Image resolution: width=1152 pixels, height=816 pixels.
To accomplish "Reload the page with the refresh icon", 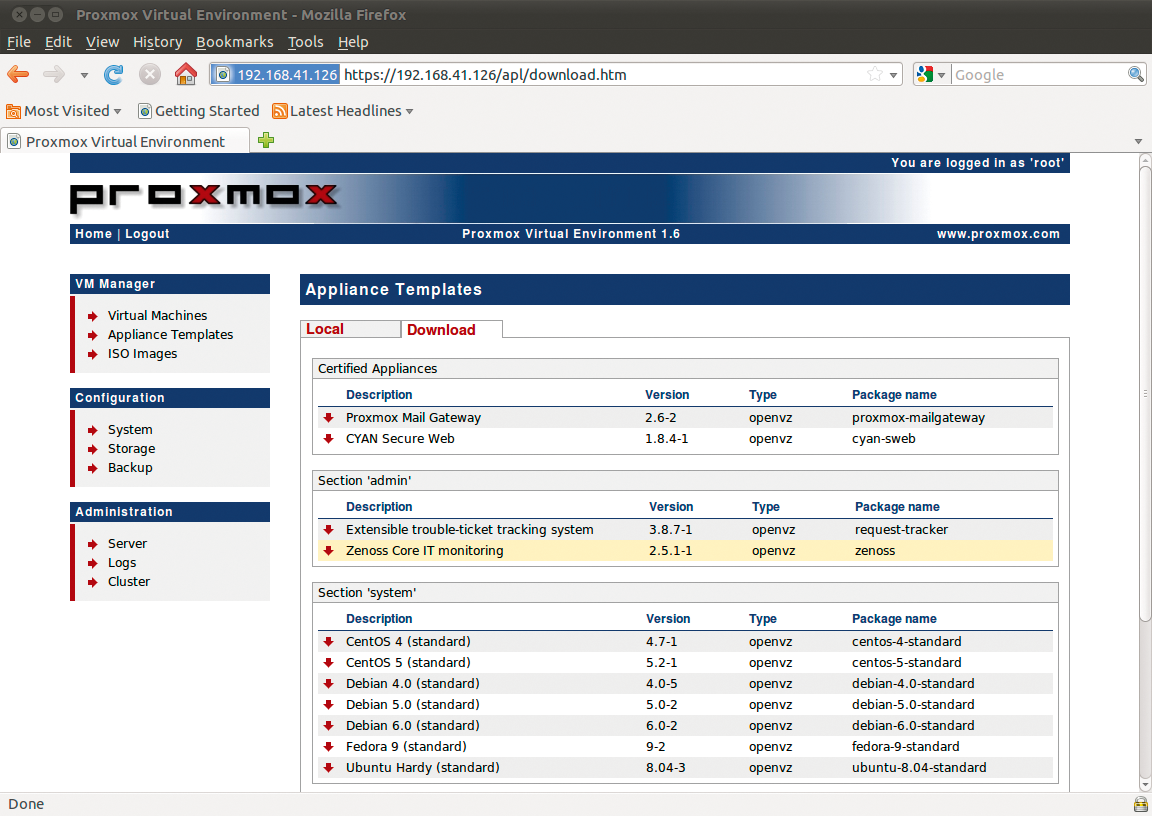I will [114, 74].
